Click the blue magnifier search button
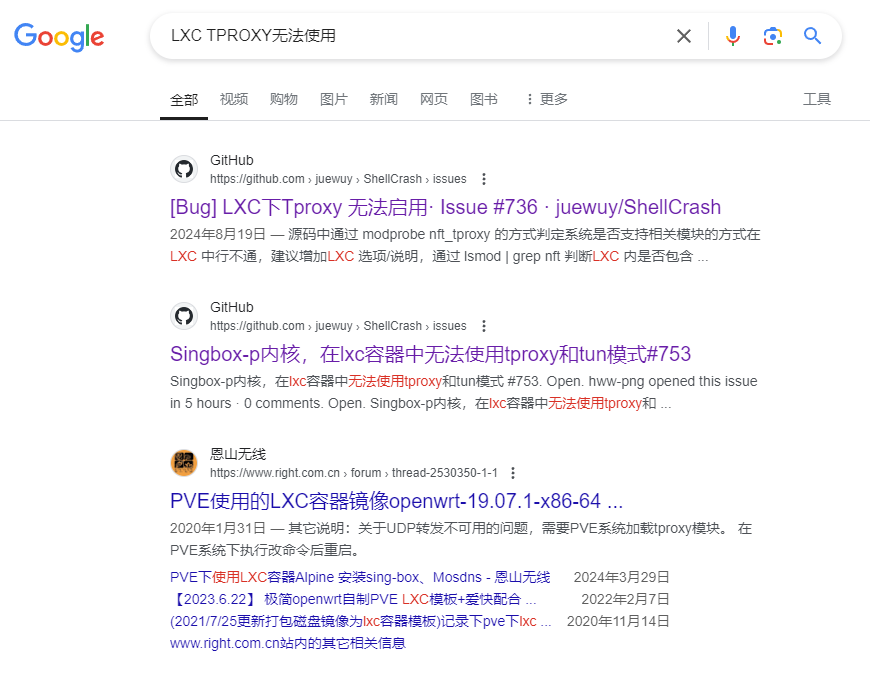Viewport: 870px width, 688px height. (812, 36)
